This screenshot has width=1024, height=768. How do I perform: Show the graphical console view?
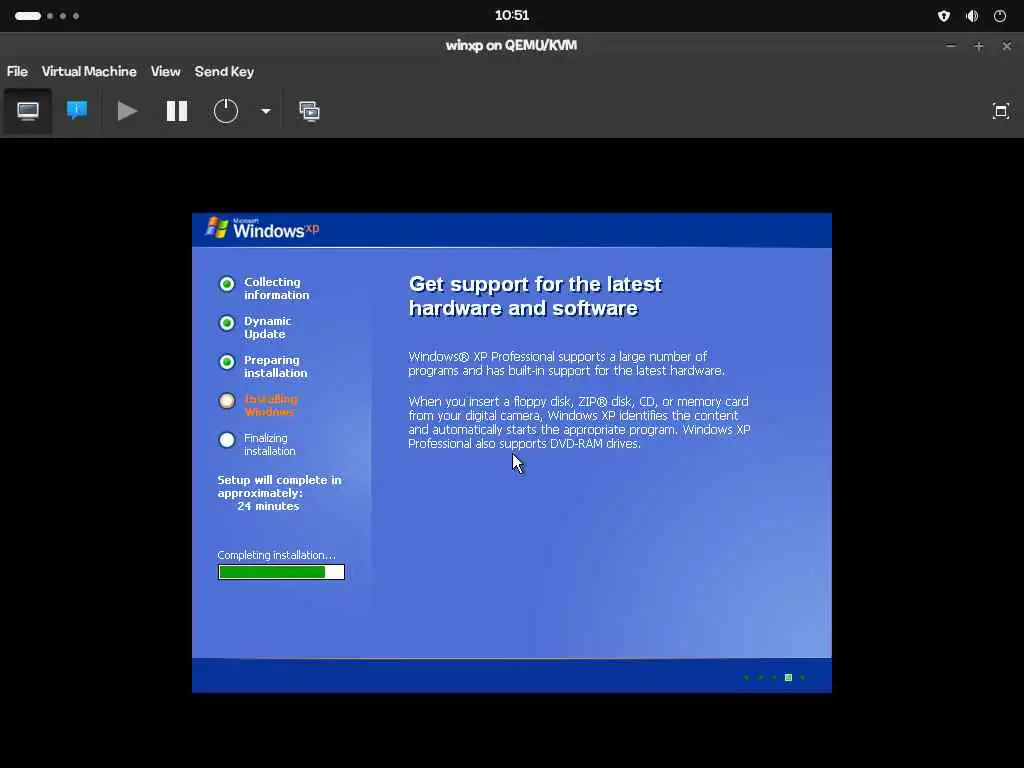(27, 111)
